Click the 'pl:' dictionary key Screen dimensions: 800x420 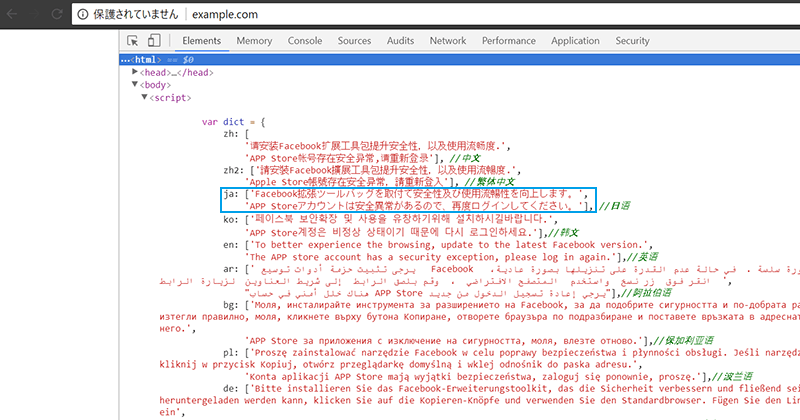pyautogui.click(x=231, y=353)
